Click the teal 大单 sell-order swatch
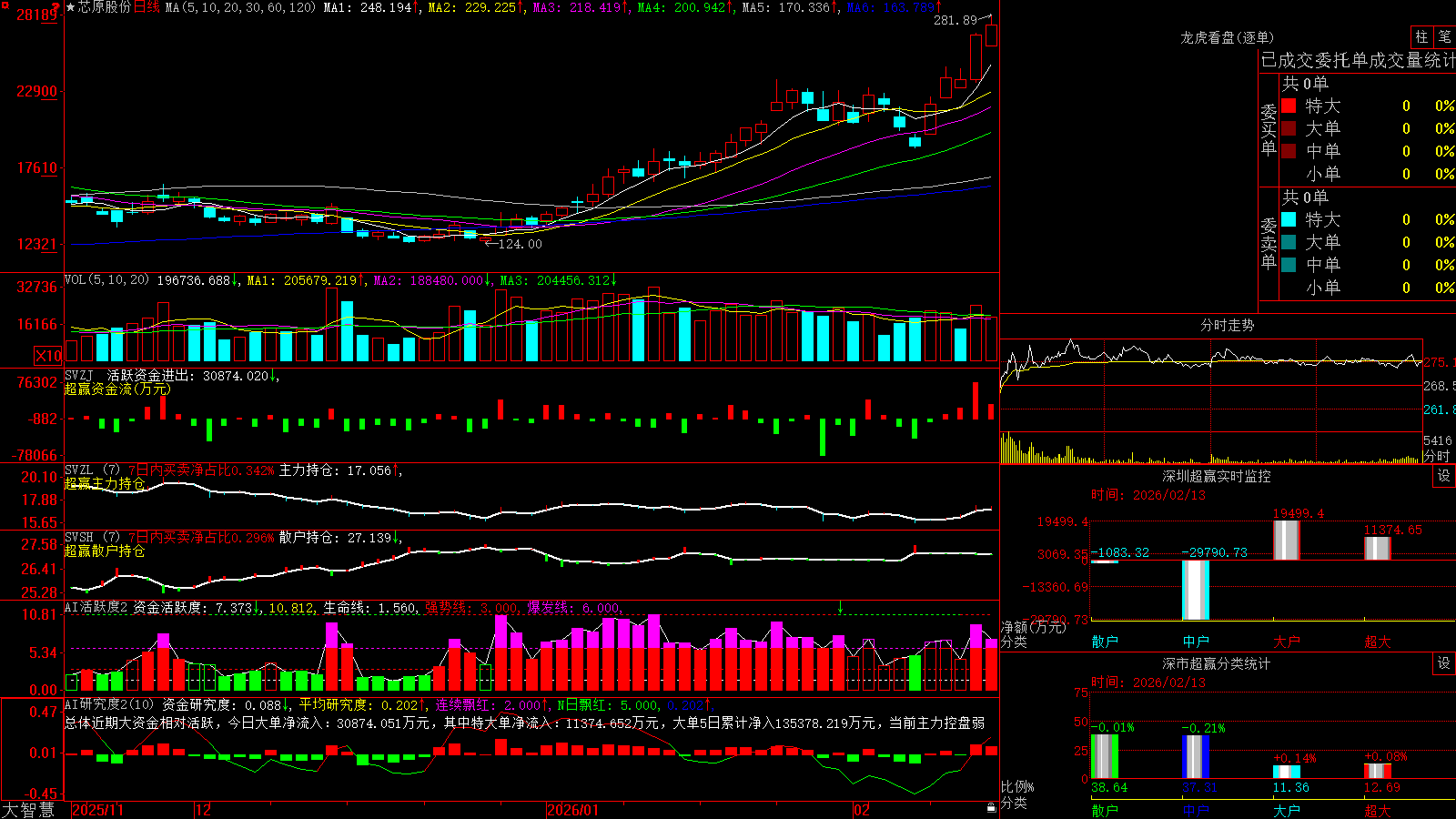Screen dimensions: 1456x819 [x=1289, y=242]
